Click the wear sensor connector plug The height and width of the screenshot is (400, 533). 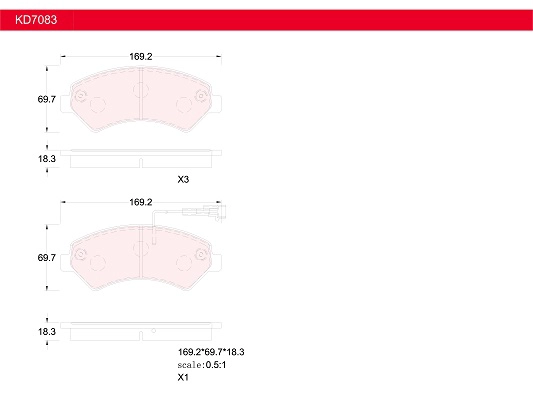tap(204, 212)
